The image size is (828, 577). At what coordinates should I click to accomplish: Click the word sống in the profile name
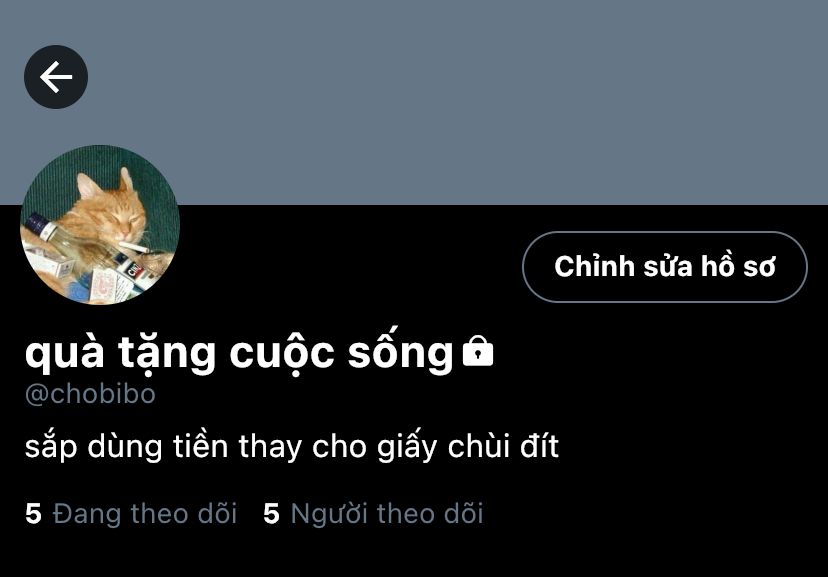(400, 353)
